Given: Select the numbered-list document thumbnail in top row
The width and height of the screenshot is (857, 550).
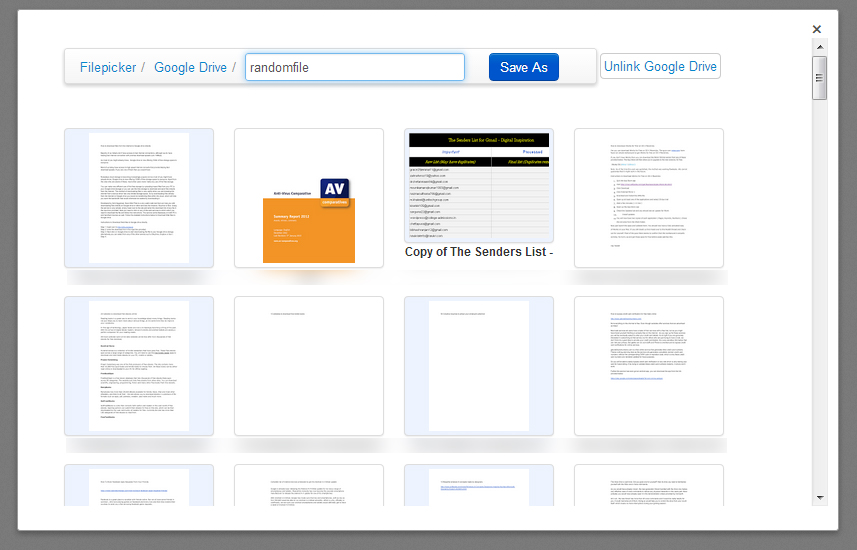Looking at the screenshot, I should [x=649, y=198].
